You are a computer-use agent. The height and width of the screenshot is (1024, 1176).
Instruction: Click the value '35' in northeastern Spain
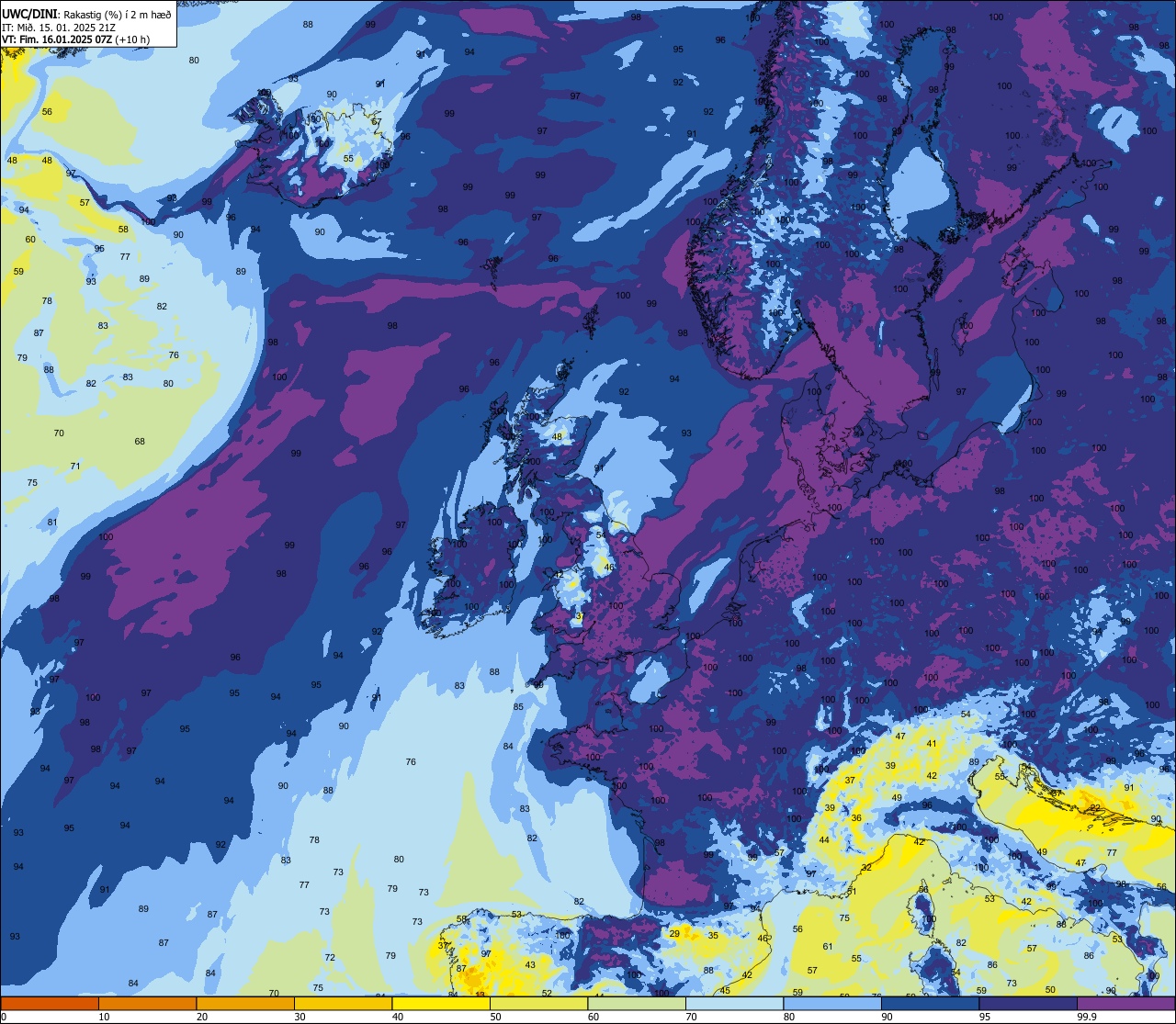(713, 936)
